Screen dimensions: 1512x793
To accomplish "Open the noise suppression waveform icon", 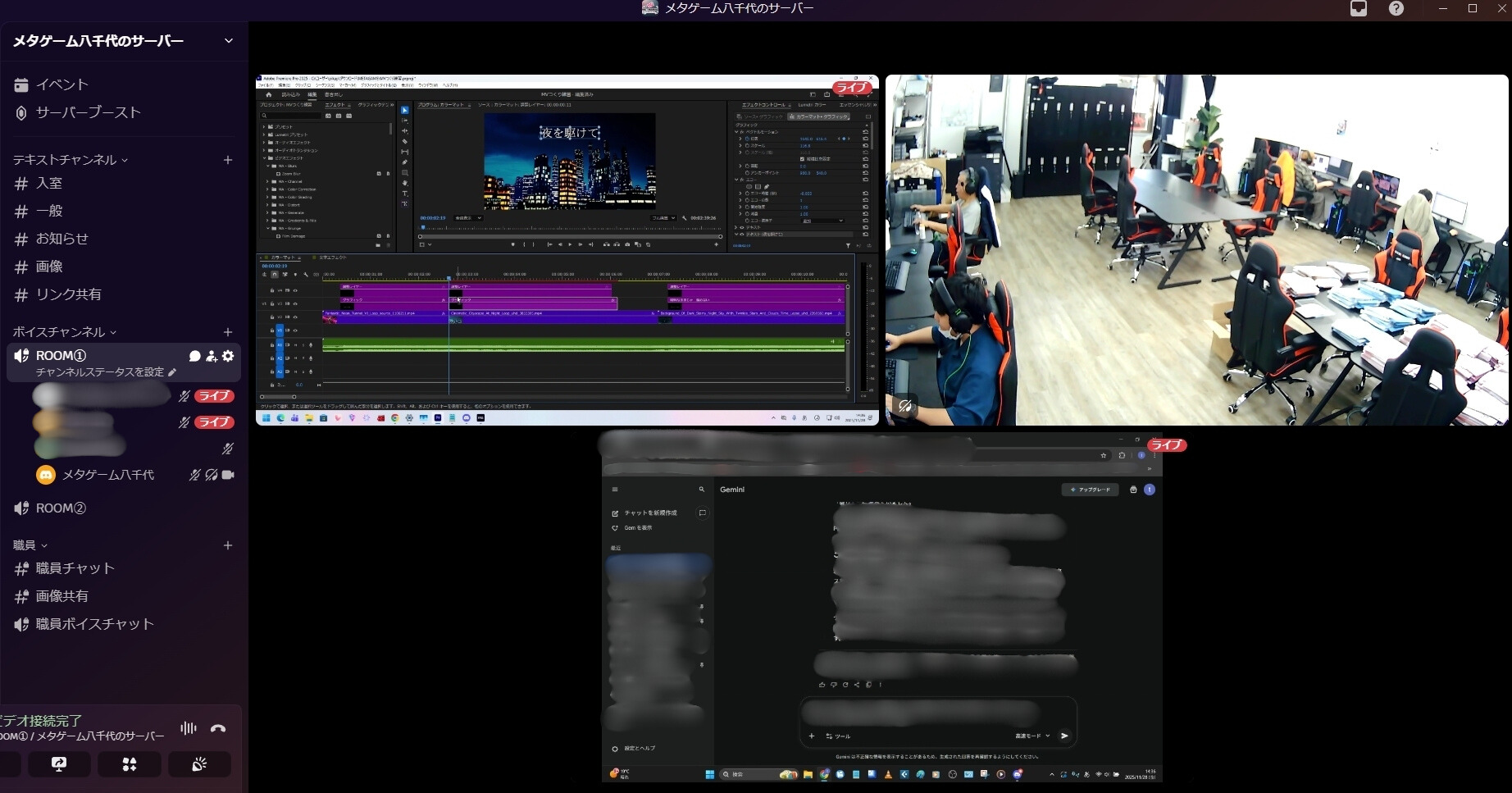I will 189,728.
